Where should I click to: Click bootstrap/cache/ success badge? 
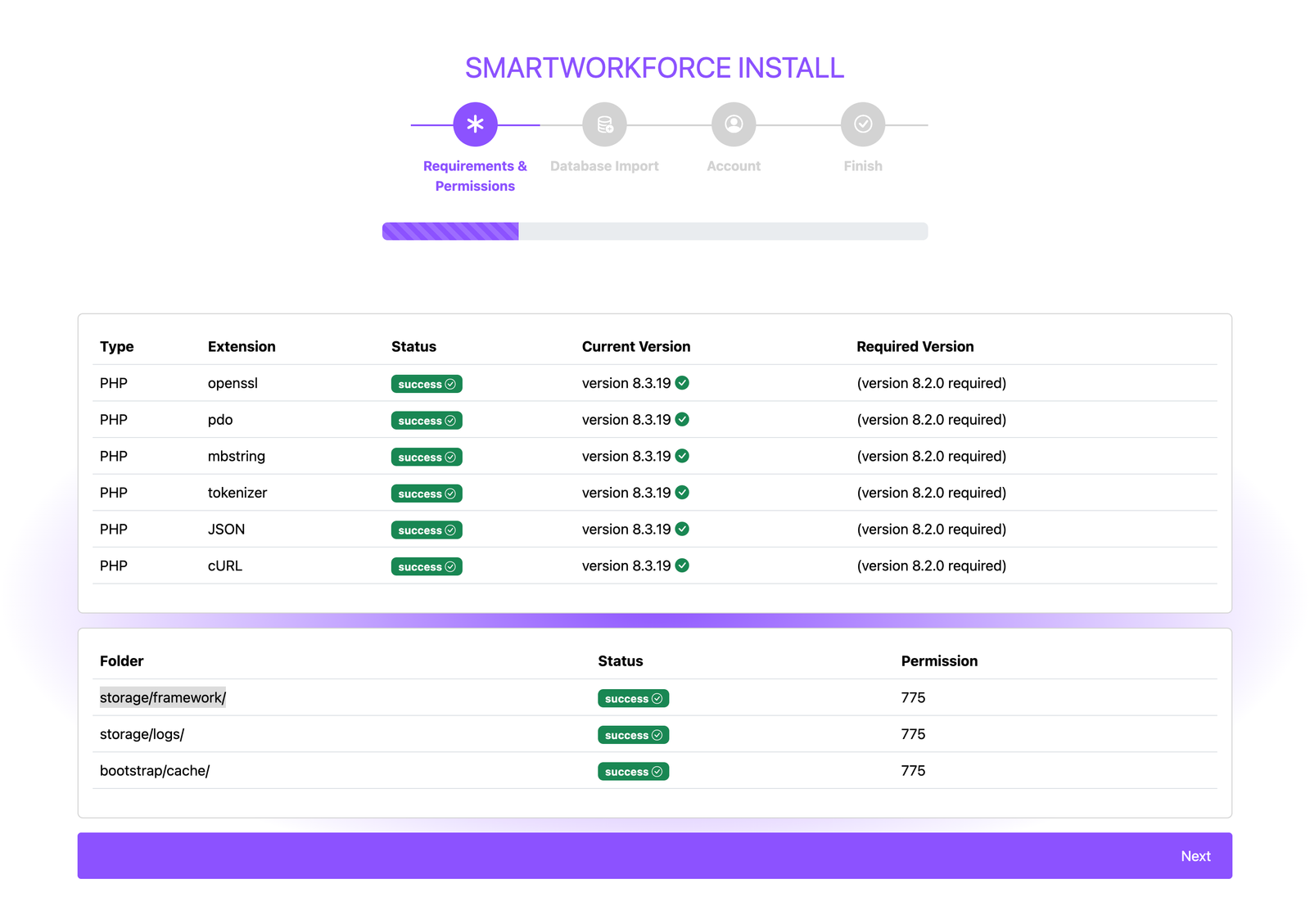(633, 772)
